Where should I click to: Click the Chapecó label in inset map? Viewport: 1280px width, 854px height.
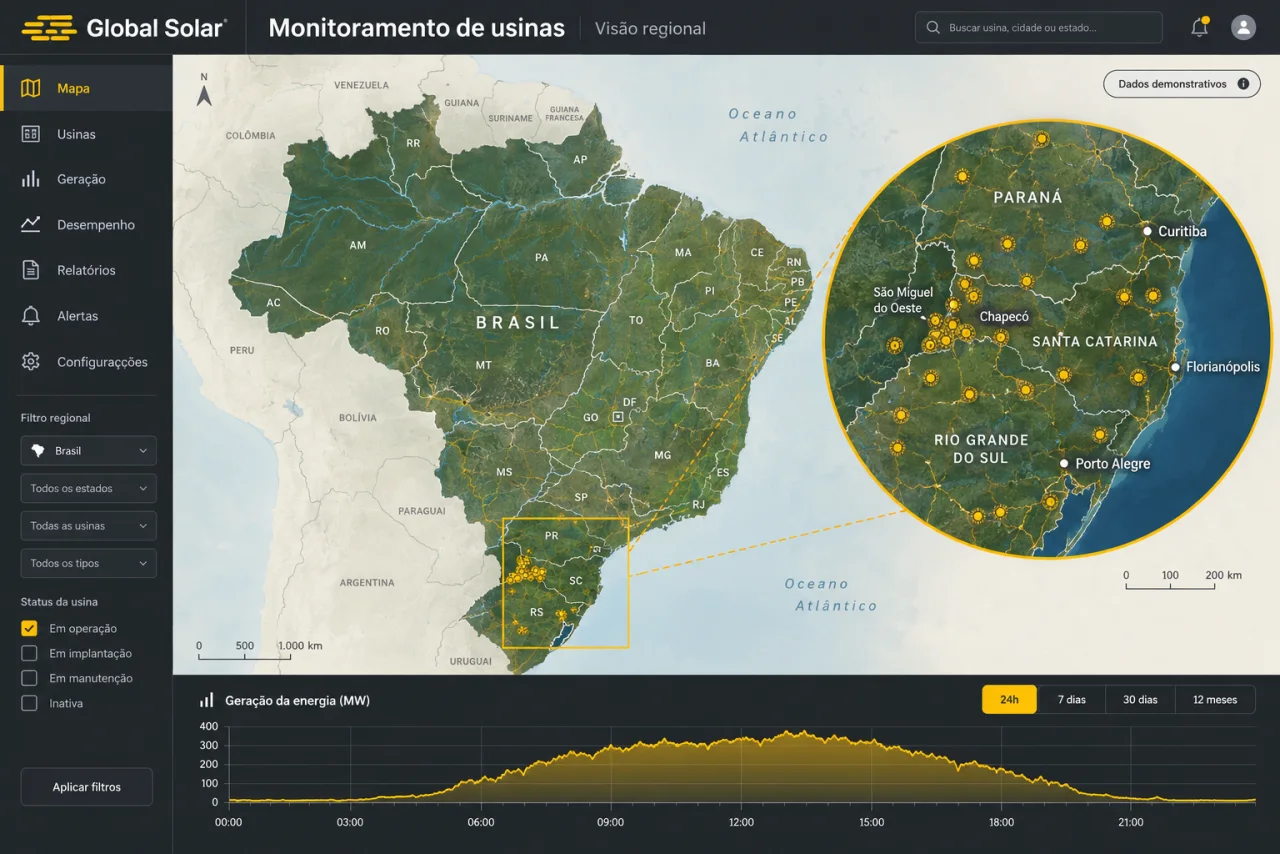(x=1004, y=317)
